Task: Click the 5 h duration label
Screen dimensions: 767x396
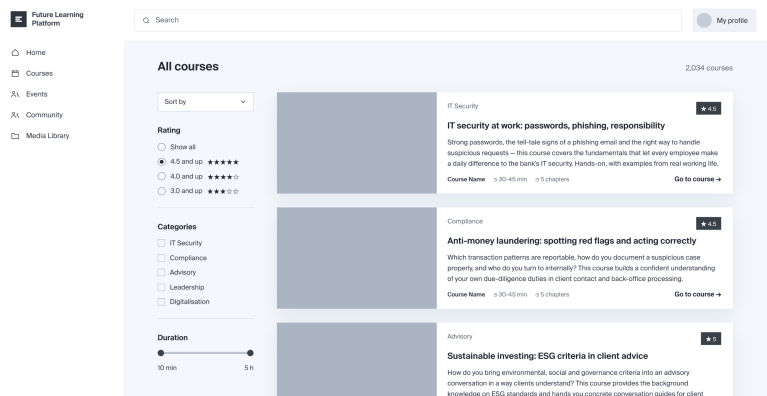Action: pyautogui.click(x=249, y=368)
